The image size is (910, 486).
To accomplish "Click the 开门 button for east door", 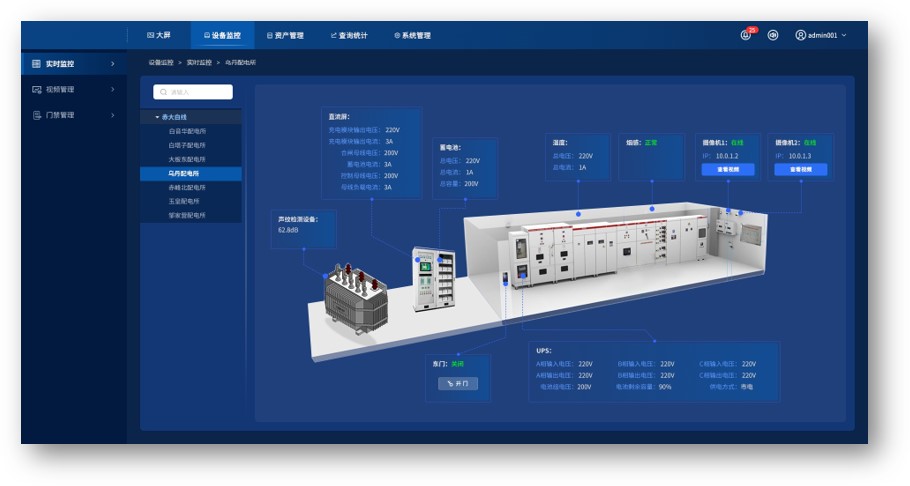I will (459, 383).
